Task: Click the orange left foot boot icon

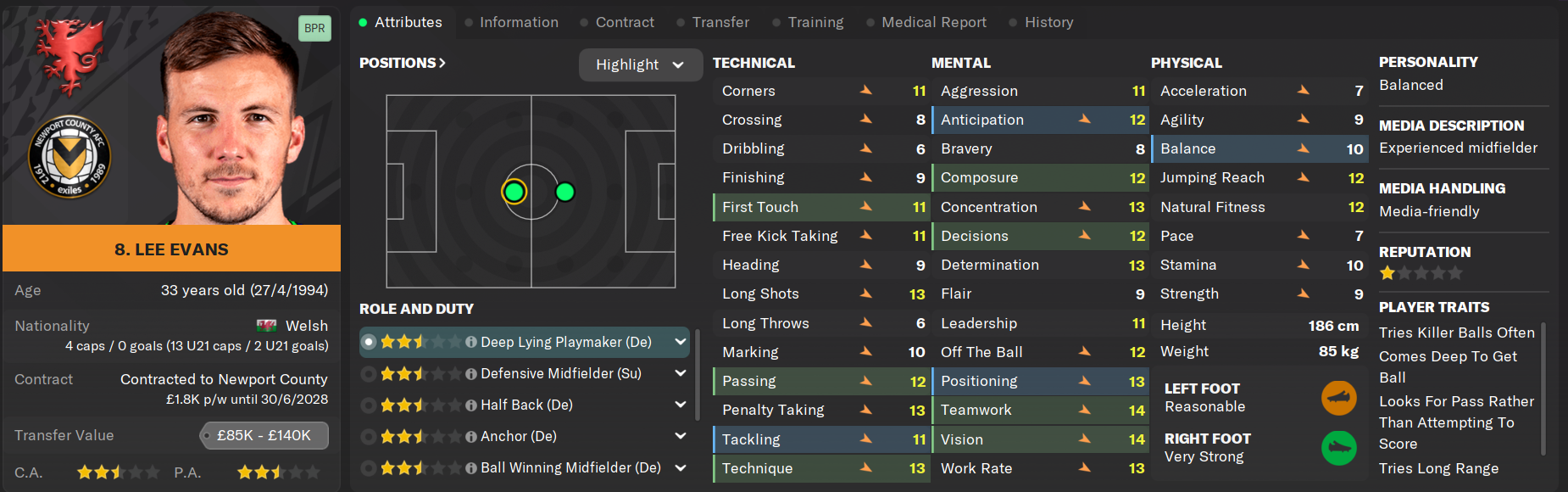Action: click(1339, 398)
